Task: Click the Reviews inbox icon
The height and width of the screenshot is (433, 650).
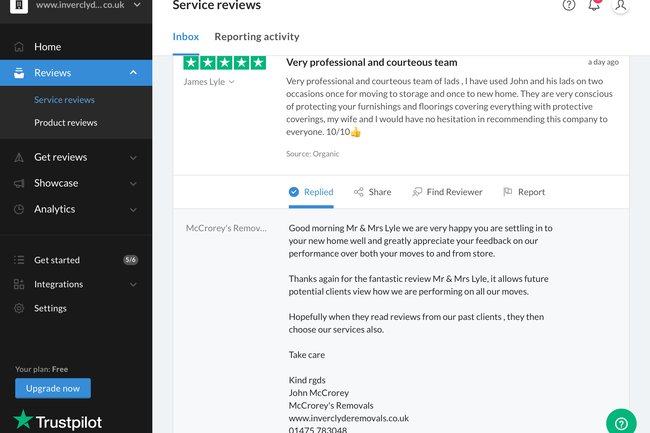Action: point(19,73)
